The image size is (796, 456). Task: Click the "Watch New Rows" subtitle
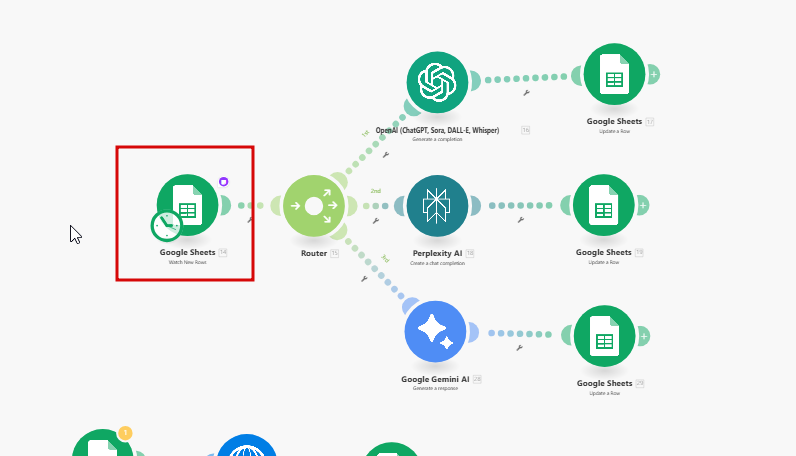[x=187, y=263]
